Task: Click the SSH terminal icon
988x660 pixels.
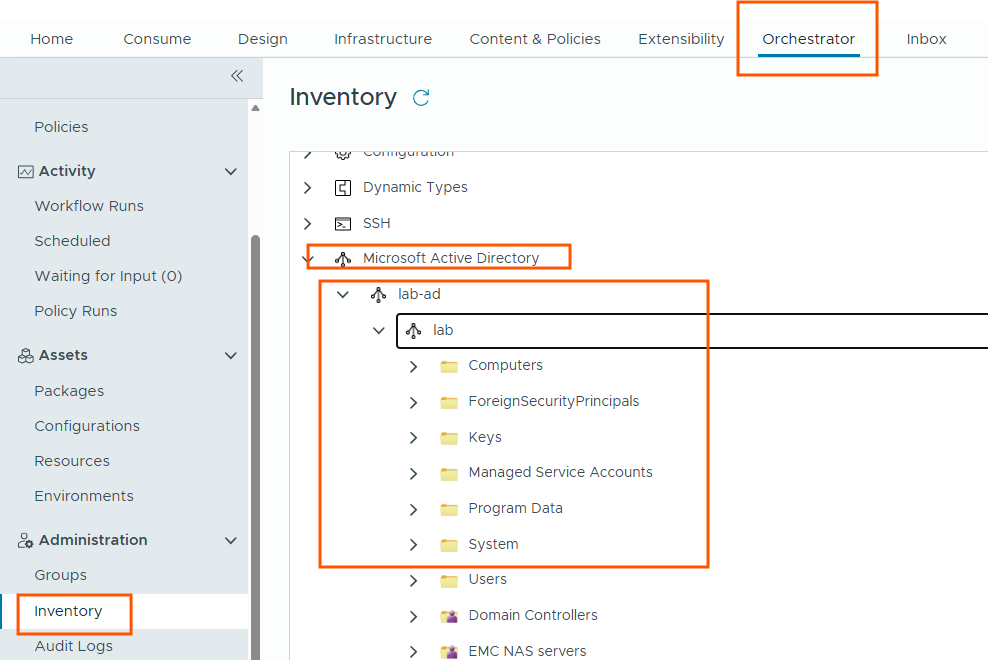Action: 343,224
